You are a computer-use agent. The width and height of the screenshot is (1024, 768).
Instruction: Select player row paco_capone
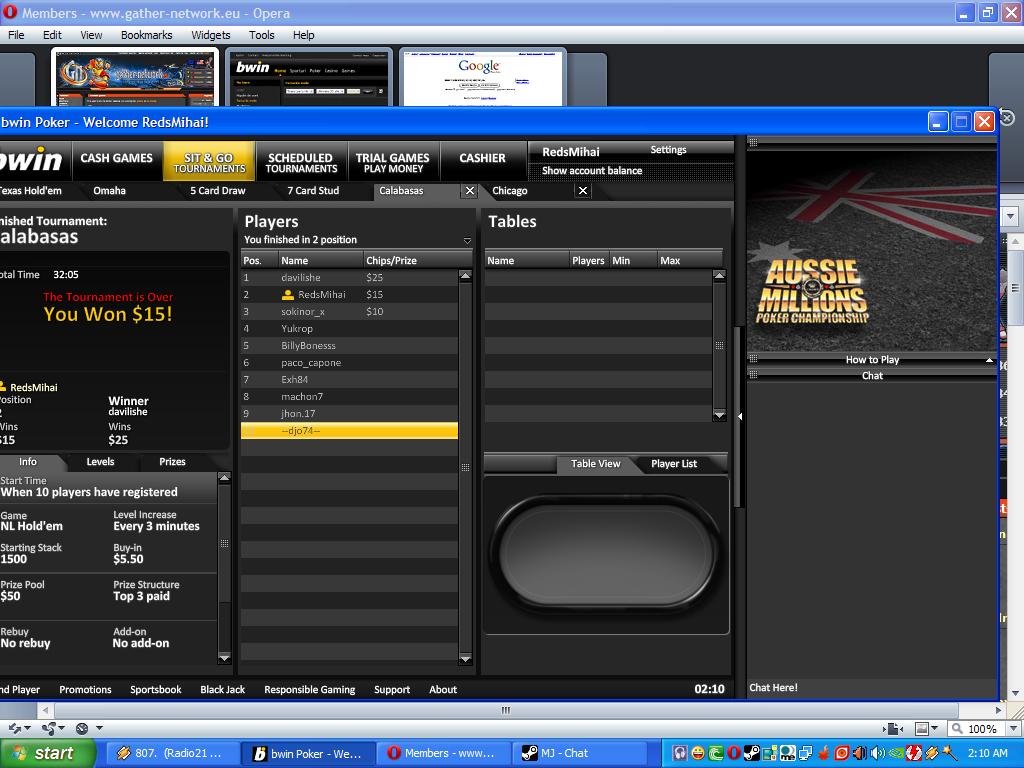pyautogui.click(x=349, y=362)
